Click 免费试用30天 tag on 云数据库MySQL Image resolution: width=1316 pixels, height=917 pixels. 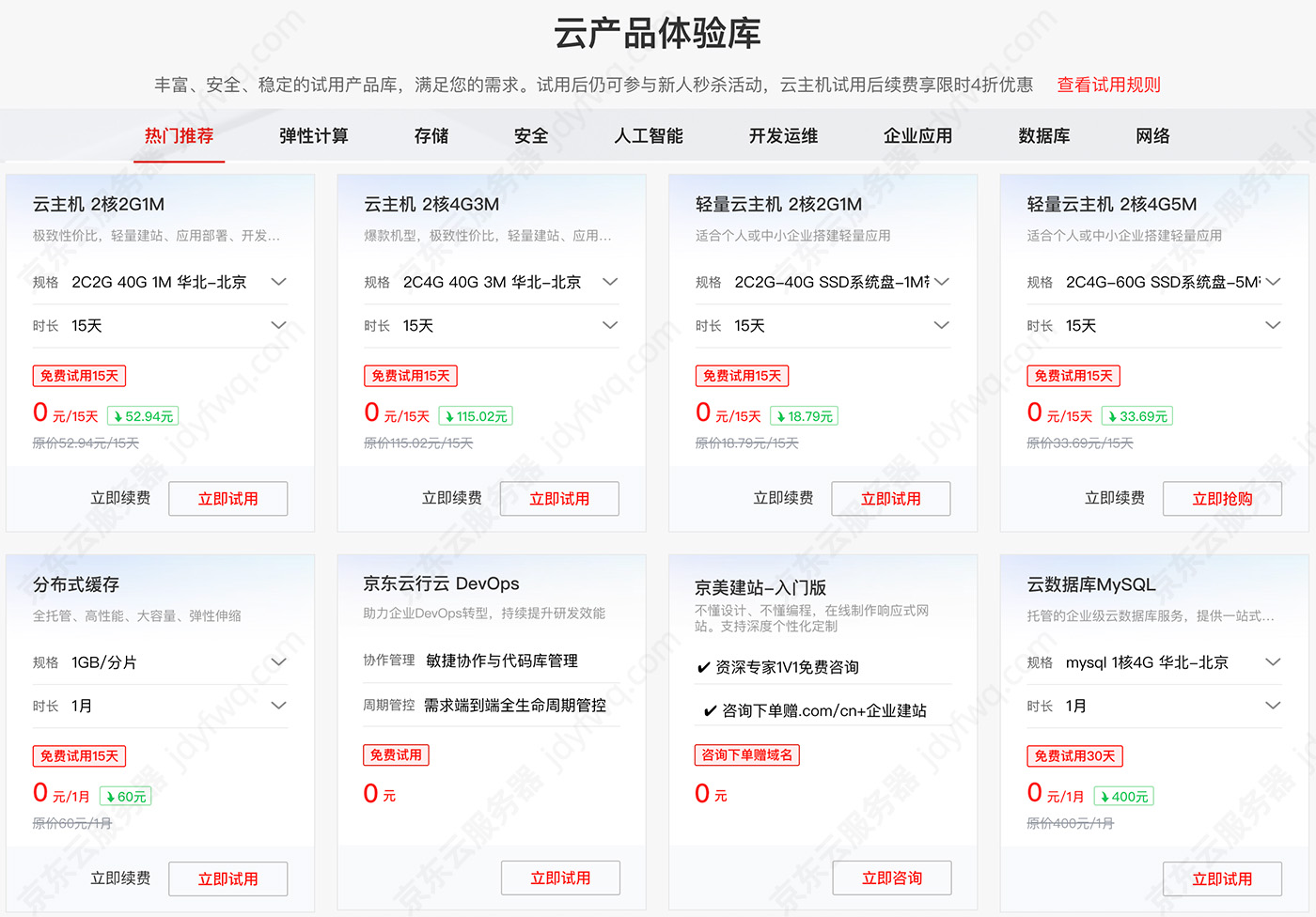click(x=1074, y=756)
